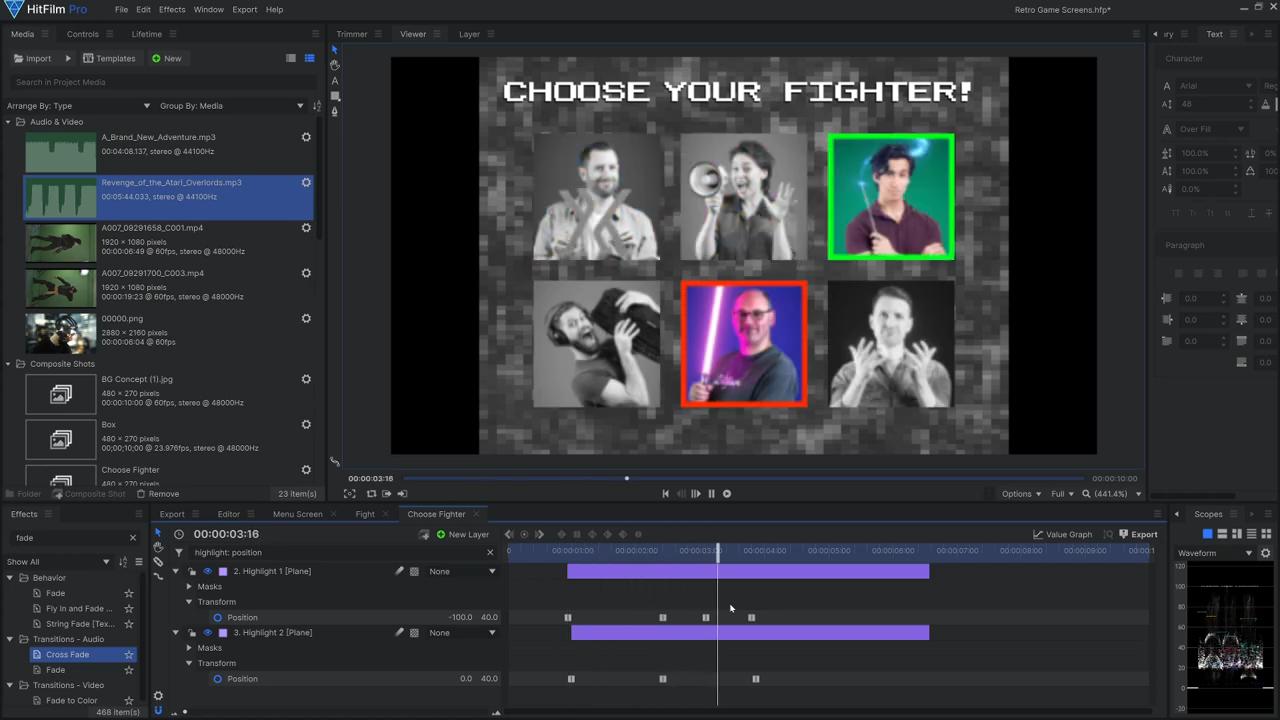This screenshot has height=720, width=1280.
Task: Open the Show All effects filter dropdown
Action: pyautogui.click(x=58, y=561)
